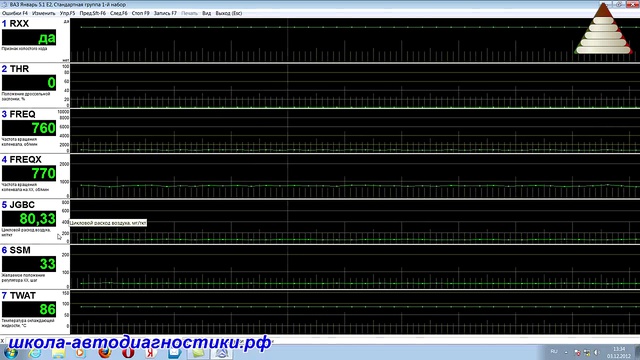Screen dimensions: 640x360
Task: Exit via Выход (Esc) menu item
Action: pyautogui.click(x=229, y=13)
